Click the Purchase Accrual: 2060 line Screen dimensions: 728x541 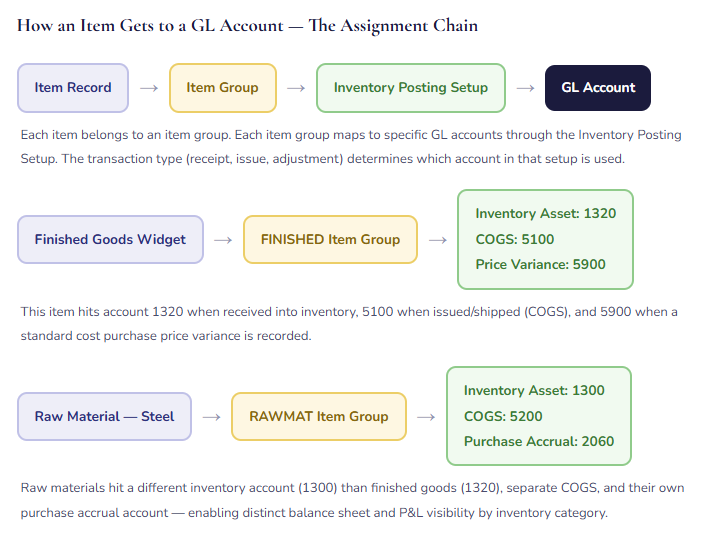click(539, 441)
